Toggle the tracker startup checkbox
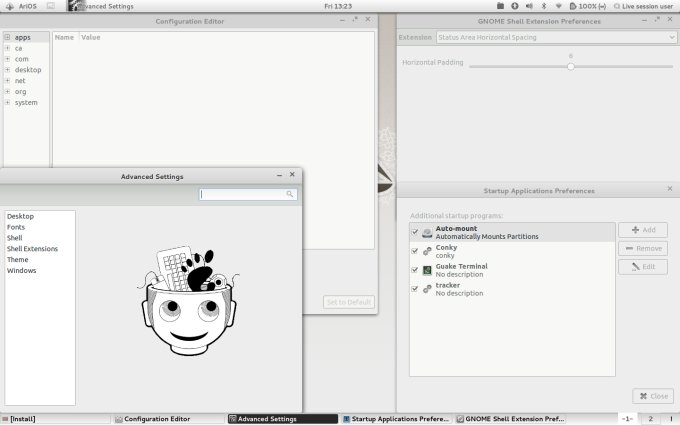680x425 pixels. 415,289
